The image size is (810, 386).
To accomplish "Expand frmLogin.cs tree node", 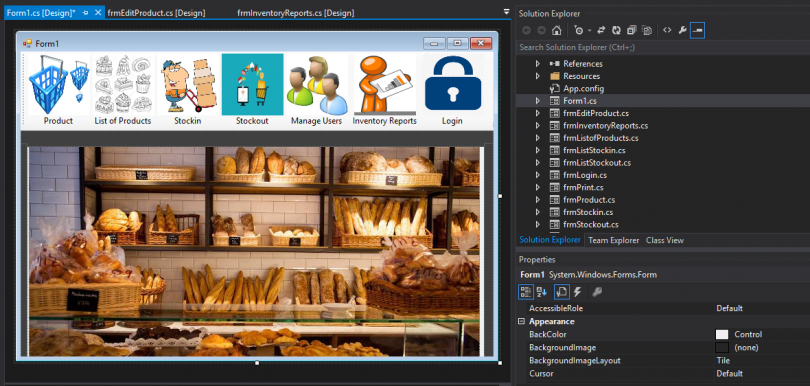I will 537,175.
